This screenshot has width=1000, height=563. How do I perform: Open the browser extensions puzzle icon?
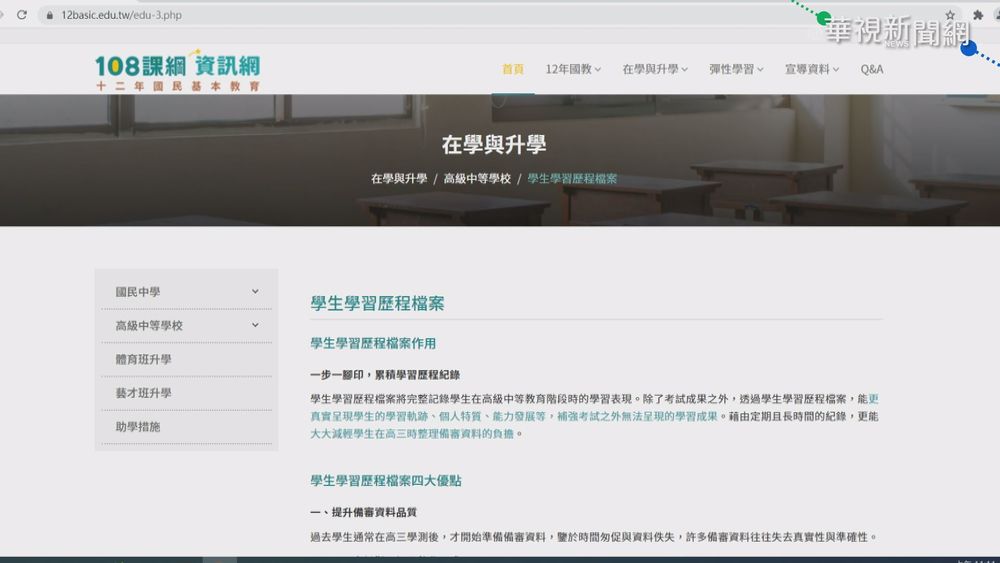(x=978, y=15)
